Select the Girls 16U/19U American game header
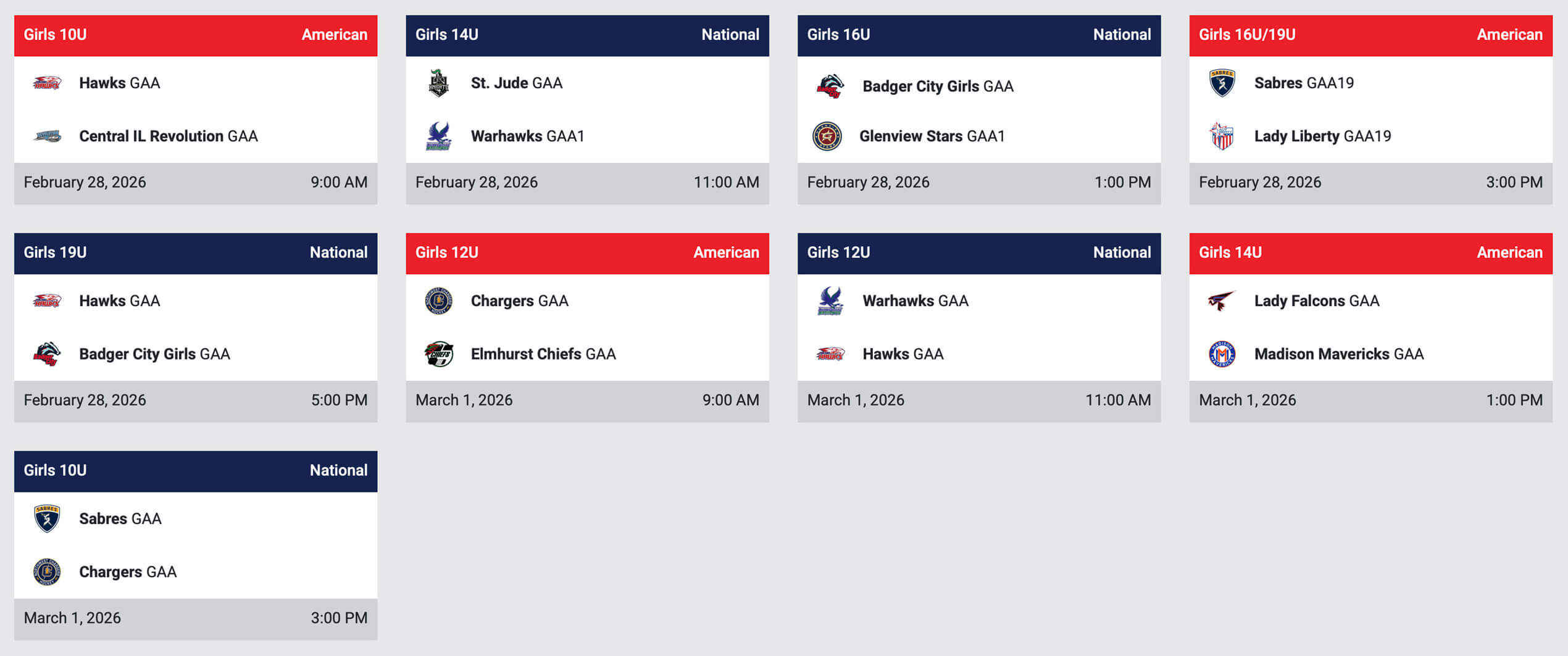This screenshot has height=656, width=1568. coord(1370,35)
